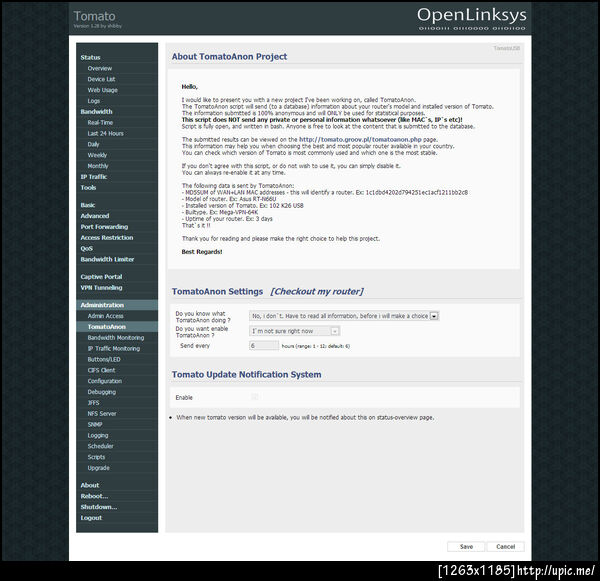Save the settings
The width and height of the screenshot is (600, 581).
(466, 547)
